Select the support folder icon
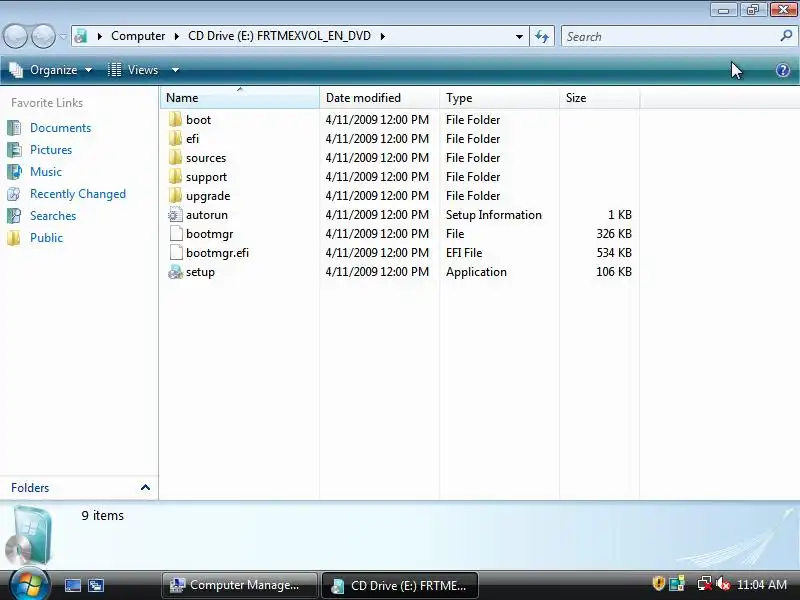The height and width of the screenshot is (600, 800). (x=175, y=177)
